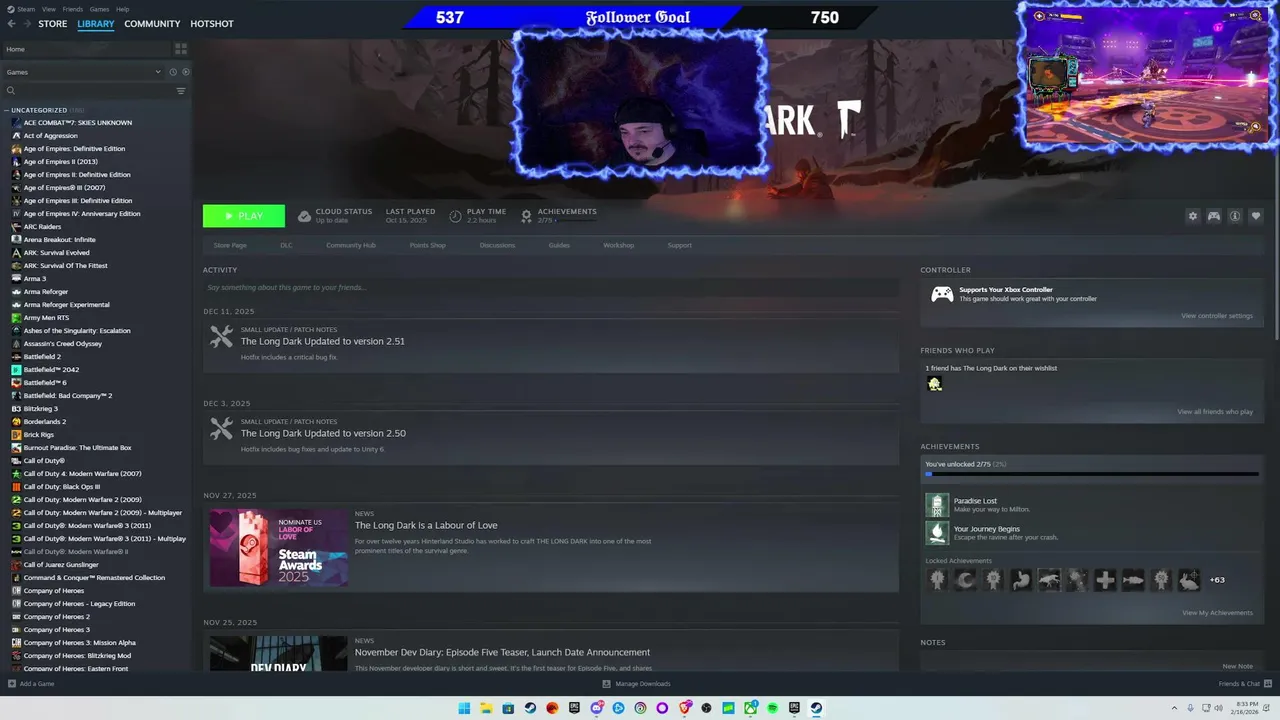Launch The Long Dark with Play
The image size is (1280, 720).
[x=244, y=216]
